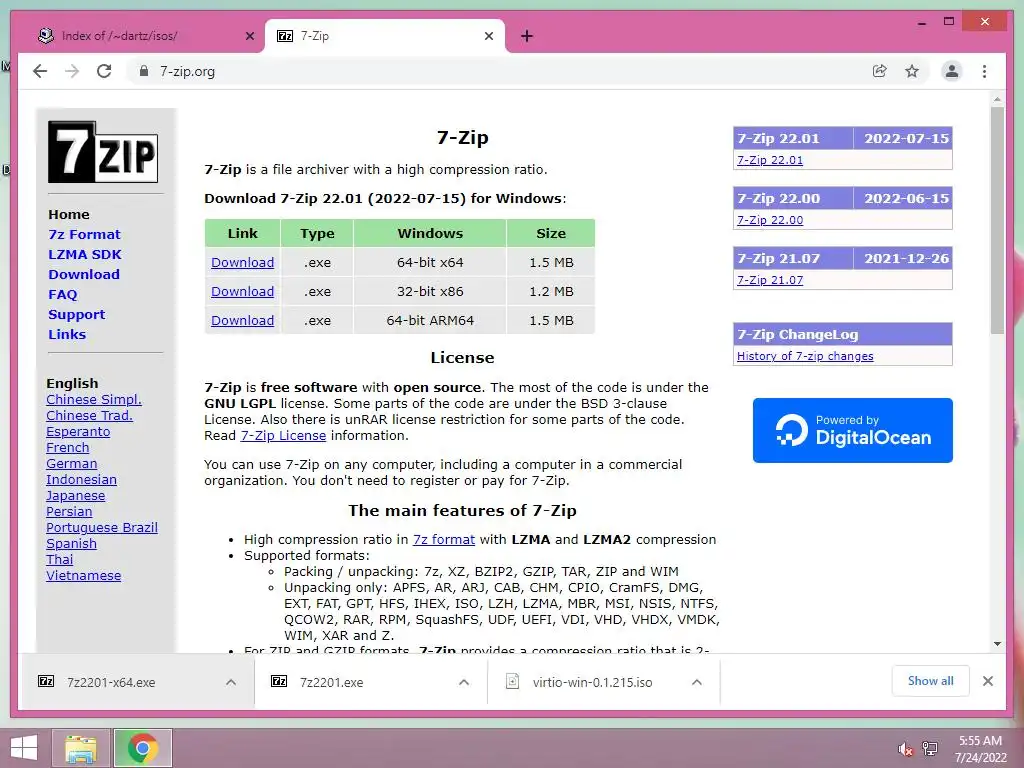This screenshot has height=768, width=1024.
Task: Go back to the previous page
Action: click(40, 71)
